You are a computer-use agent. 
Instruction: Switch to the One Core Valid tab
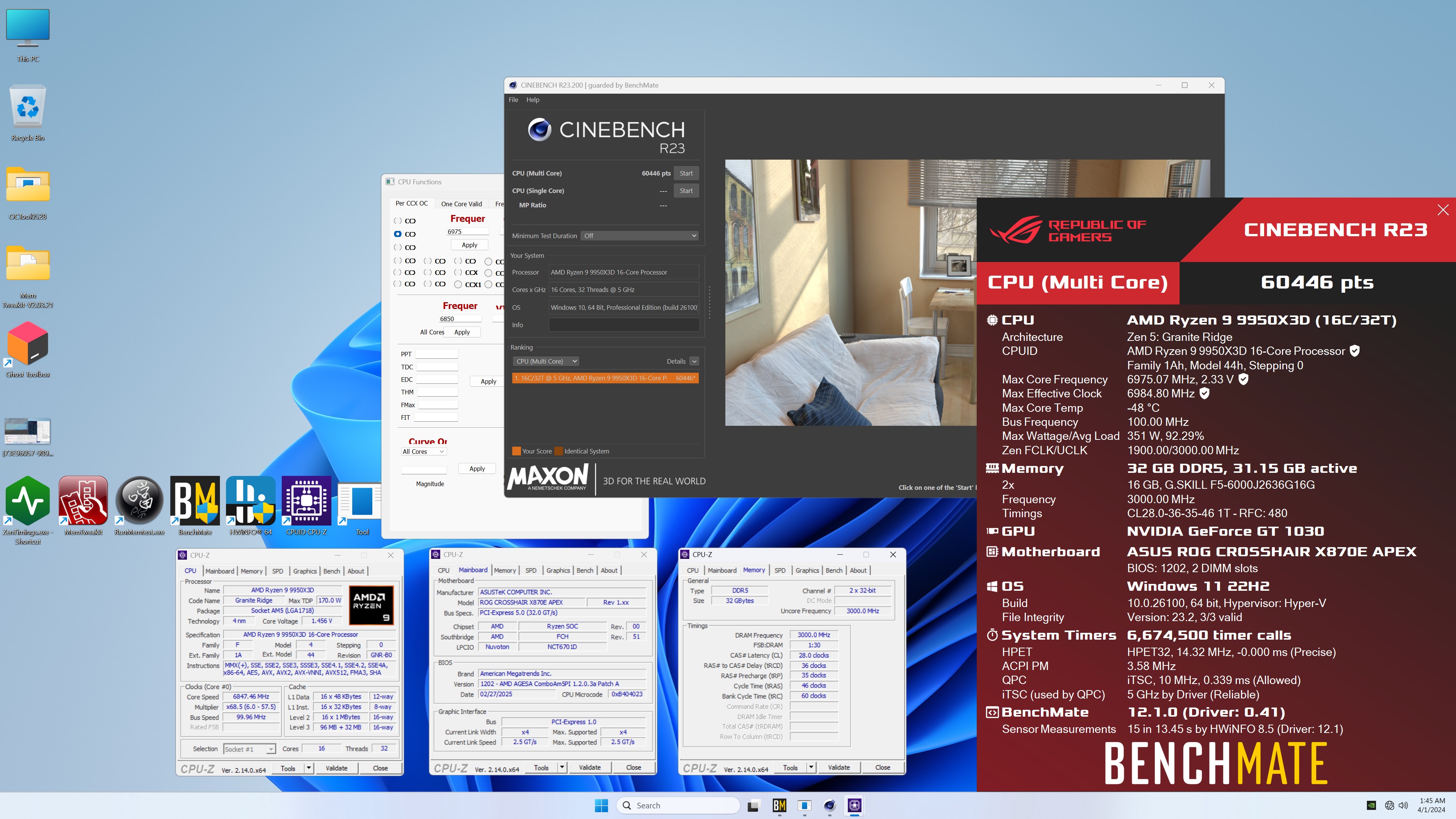pyautogui.click(x=461, y=204)
